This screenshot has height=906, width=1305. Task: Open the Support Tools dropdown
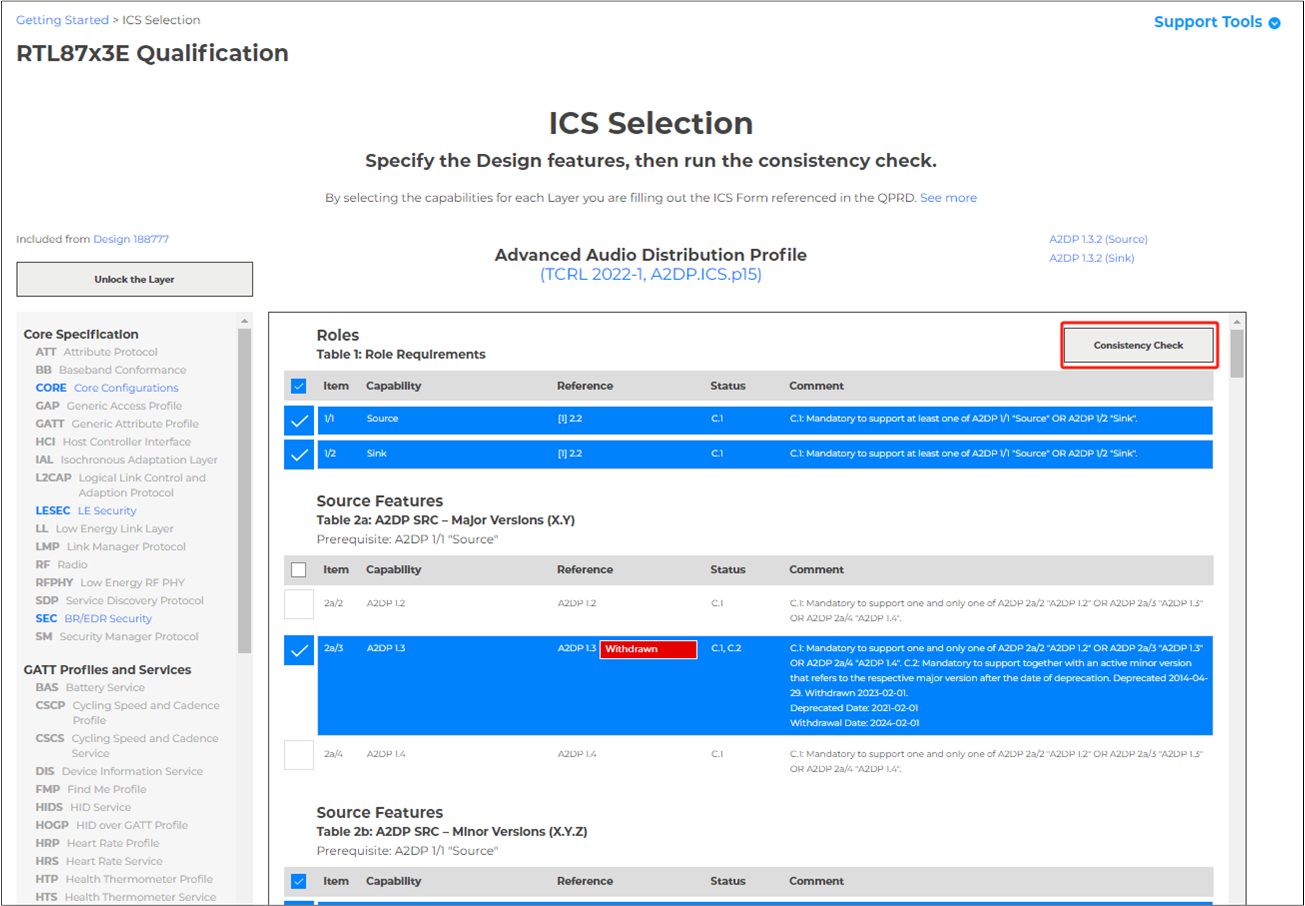coord(1217,22)
